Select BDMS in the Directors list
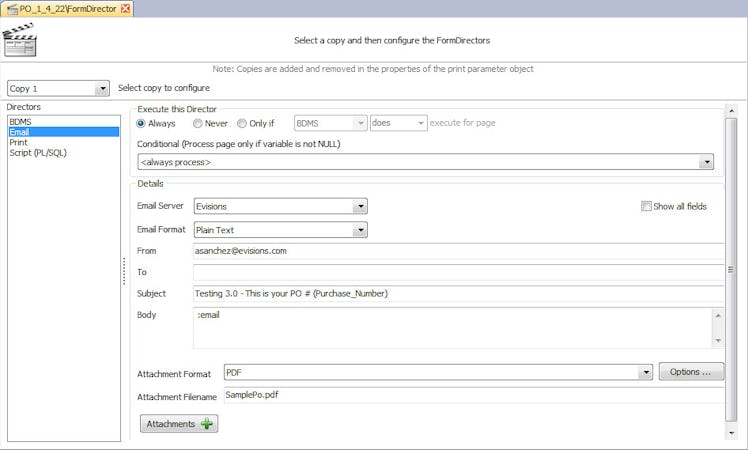The image size is (748, 450). (21, 121)
